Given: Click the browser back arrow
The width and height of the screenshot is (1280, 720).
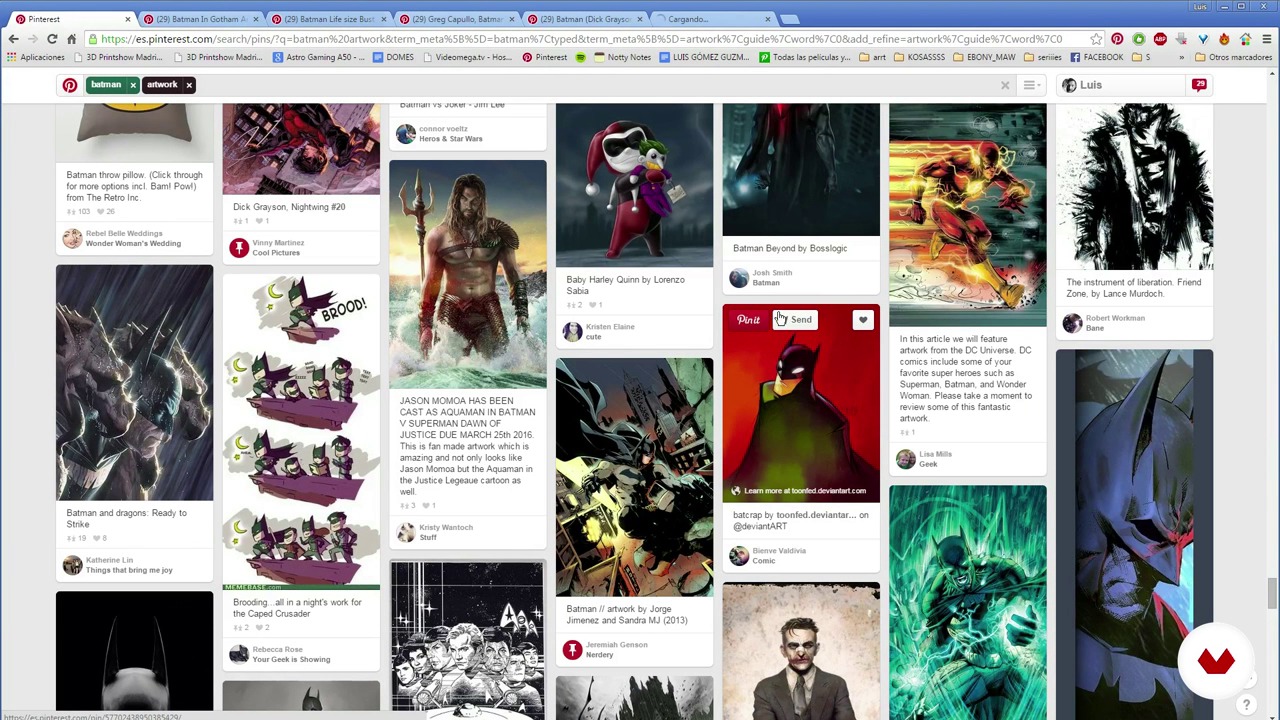Looking at the screenshot, I should click(x=13, y=39).
